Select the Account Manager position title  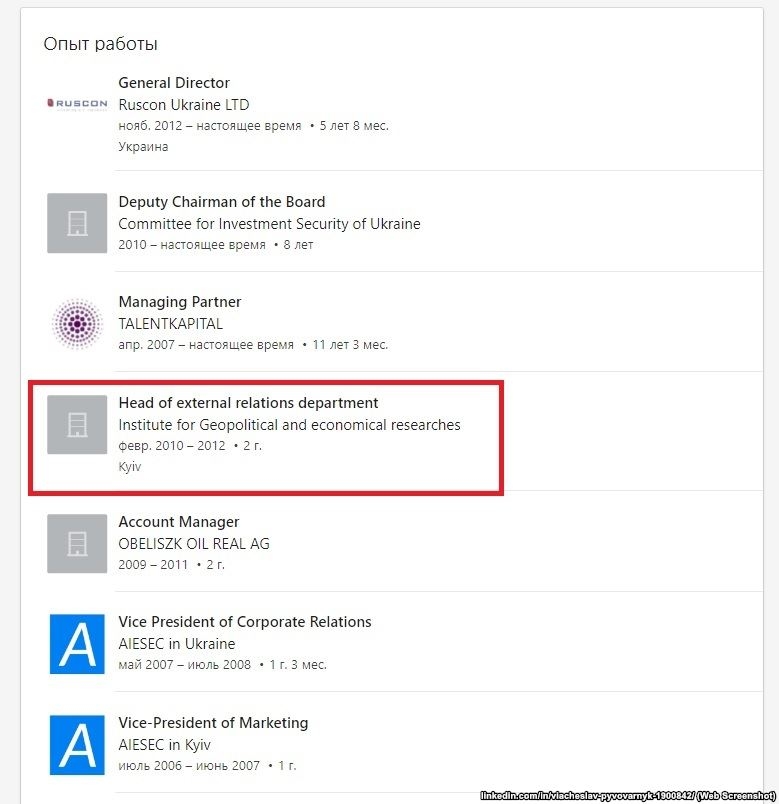click(179, 522)
